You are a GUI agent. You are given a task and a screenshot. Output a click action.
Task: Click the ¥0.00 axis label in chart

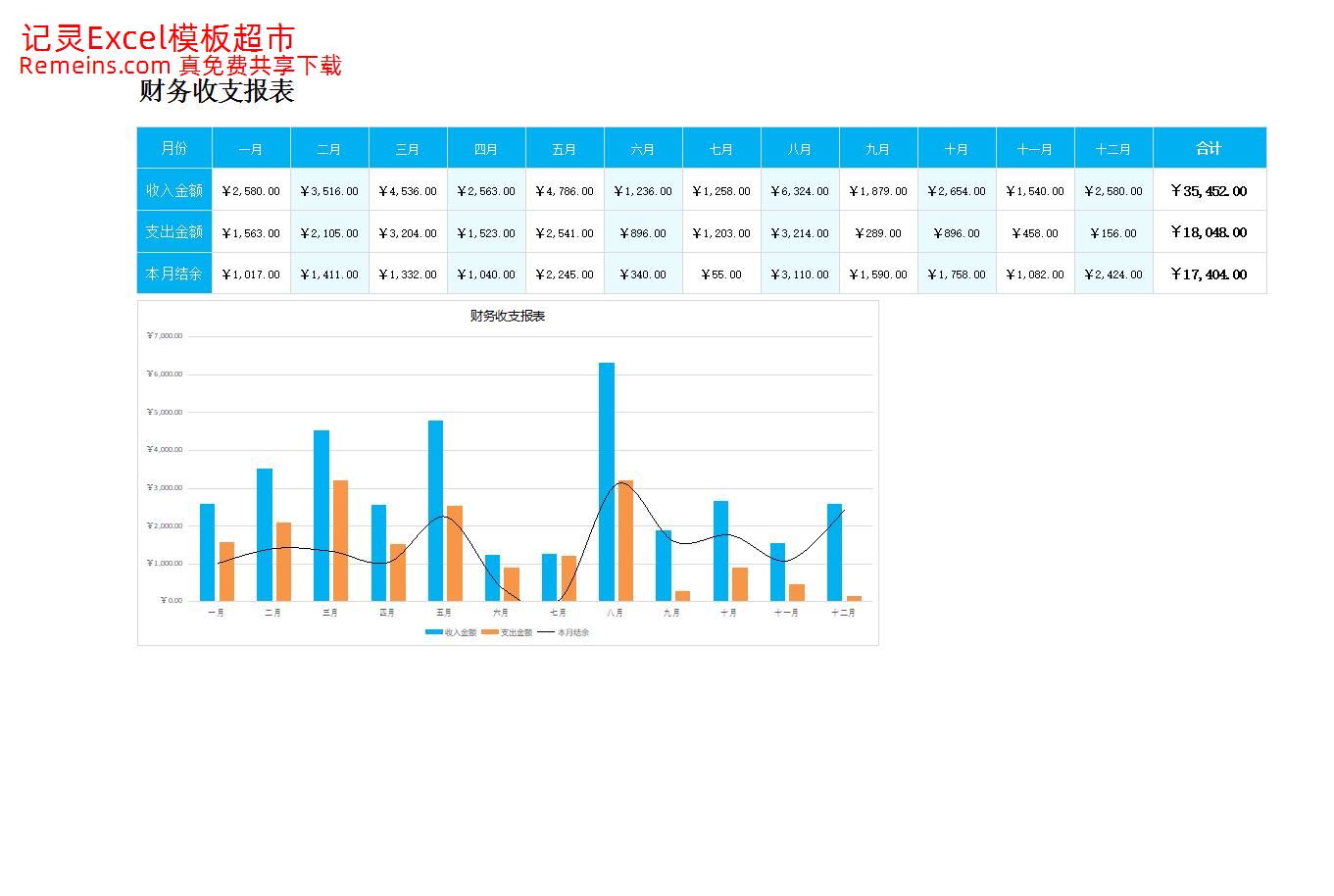click(x=172, y=600)
